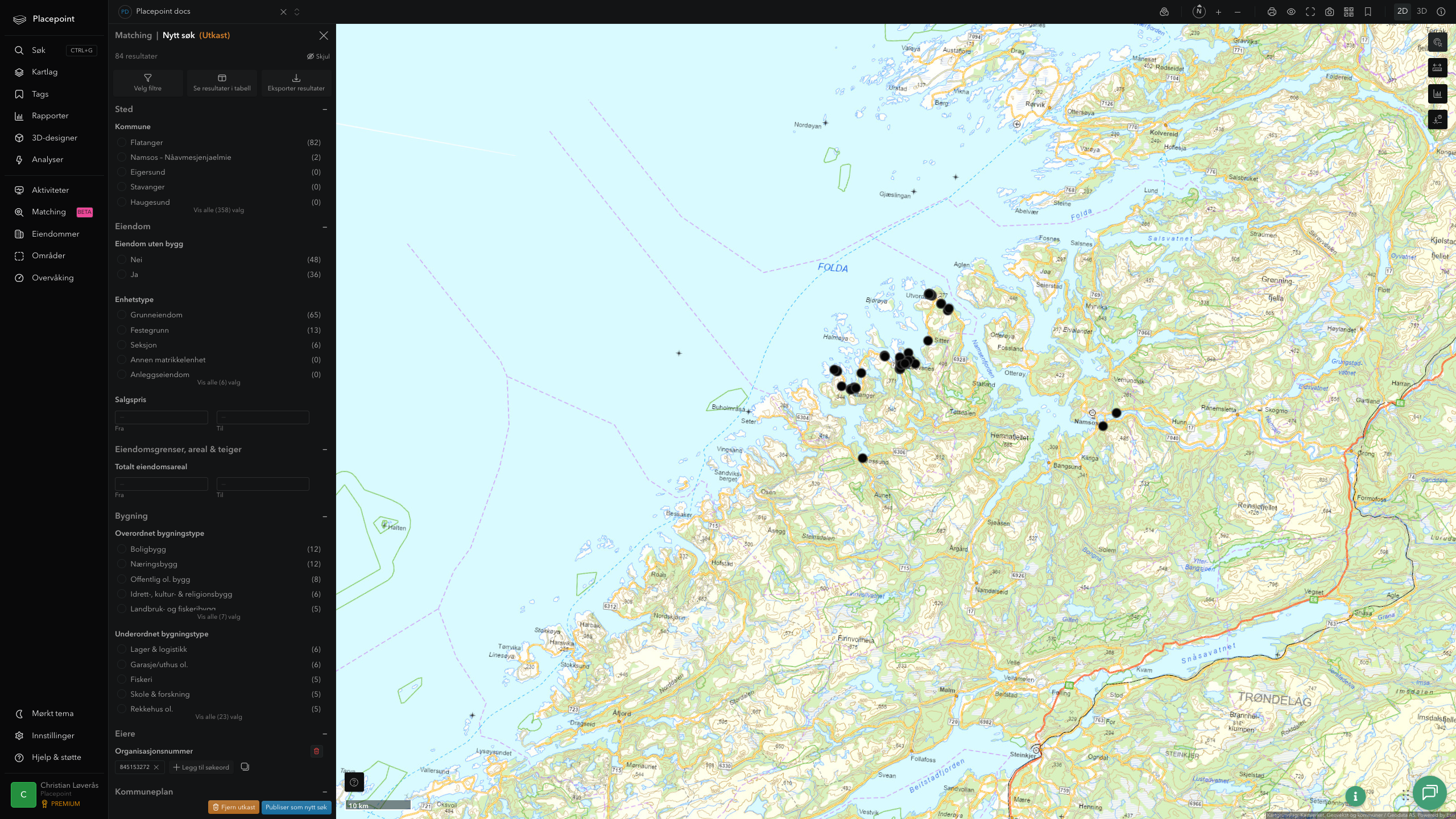Enter fullscreen map mode
The width and height of the screenshot is (1456, 819).
1310,12
